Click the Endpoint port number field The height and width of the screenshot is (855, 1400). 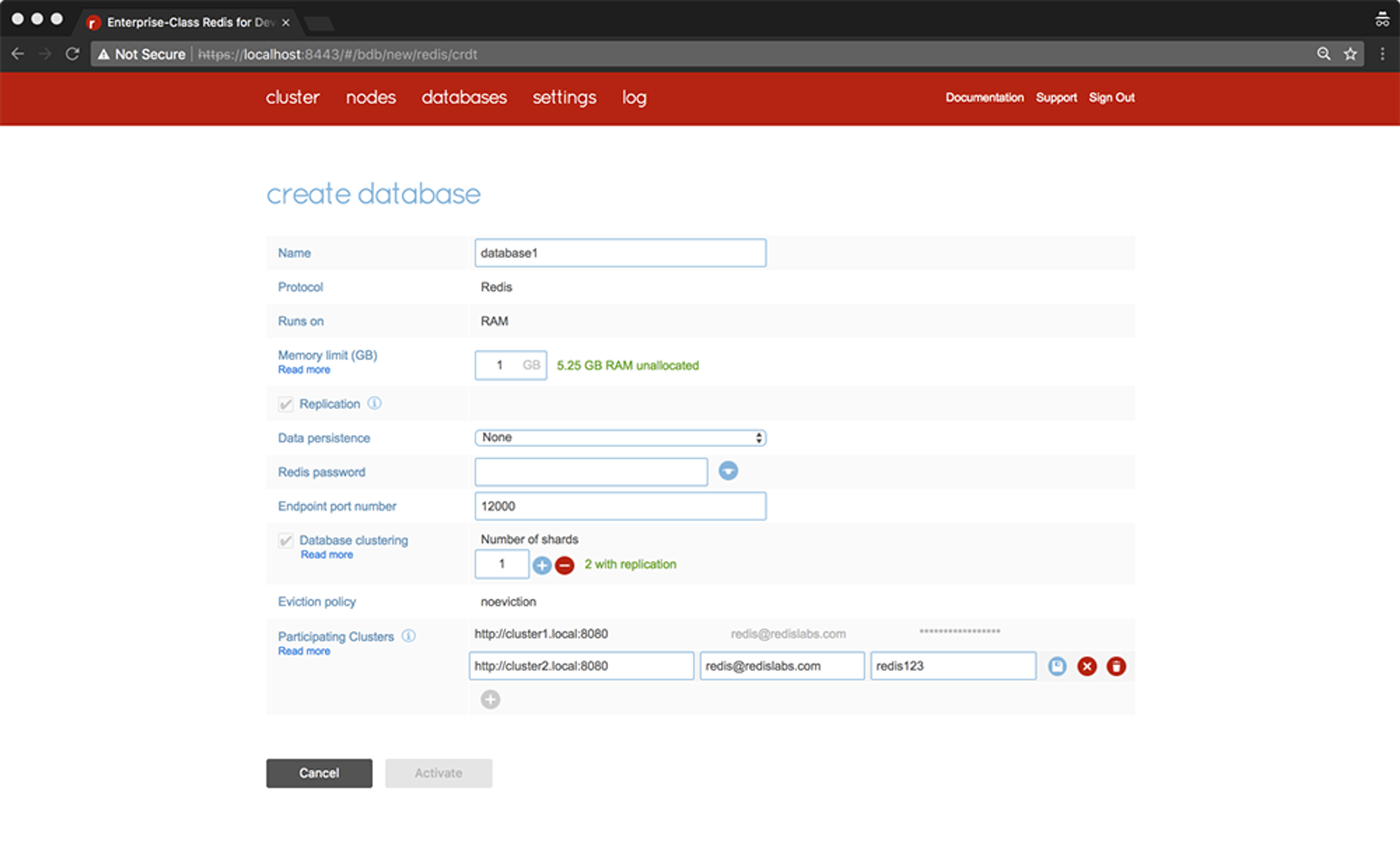[620, 506]
